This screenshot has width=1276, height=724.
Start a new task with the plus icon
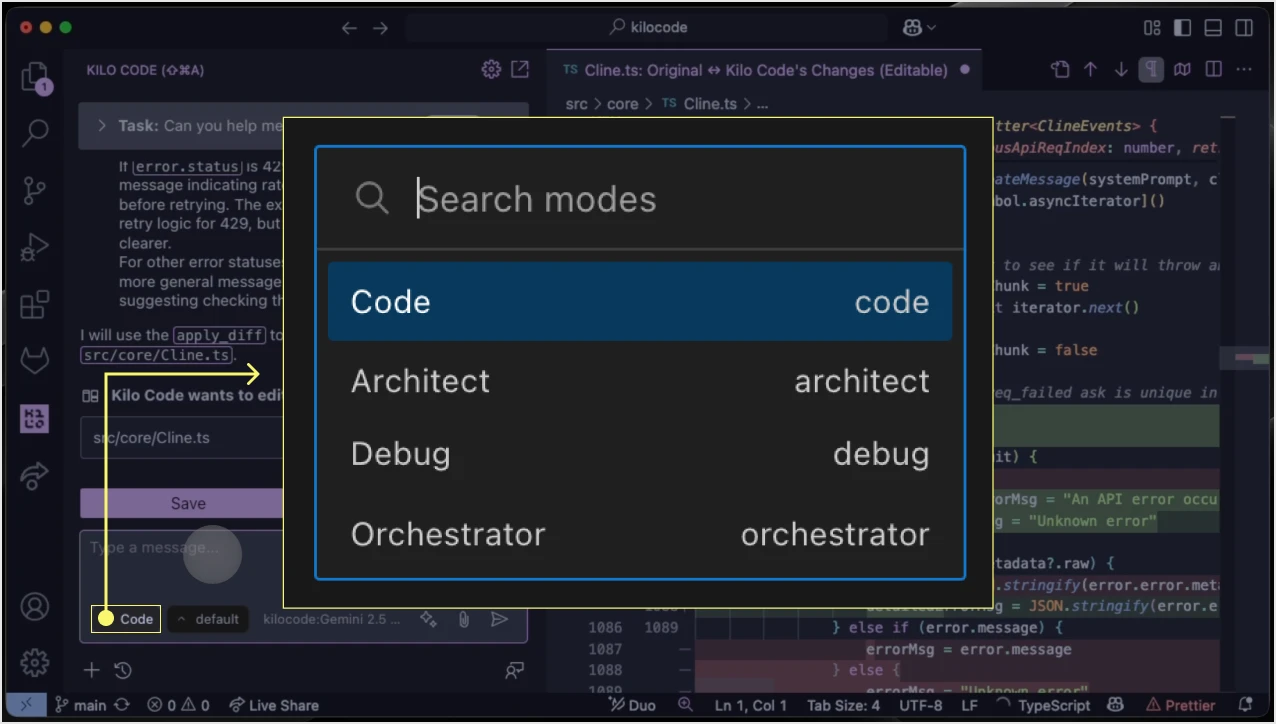coord(91,670)
